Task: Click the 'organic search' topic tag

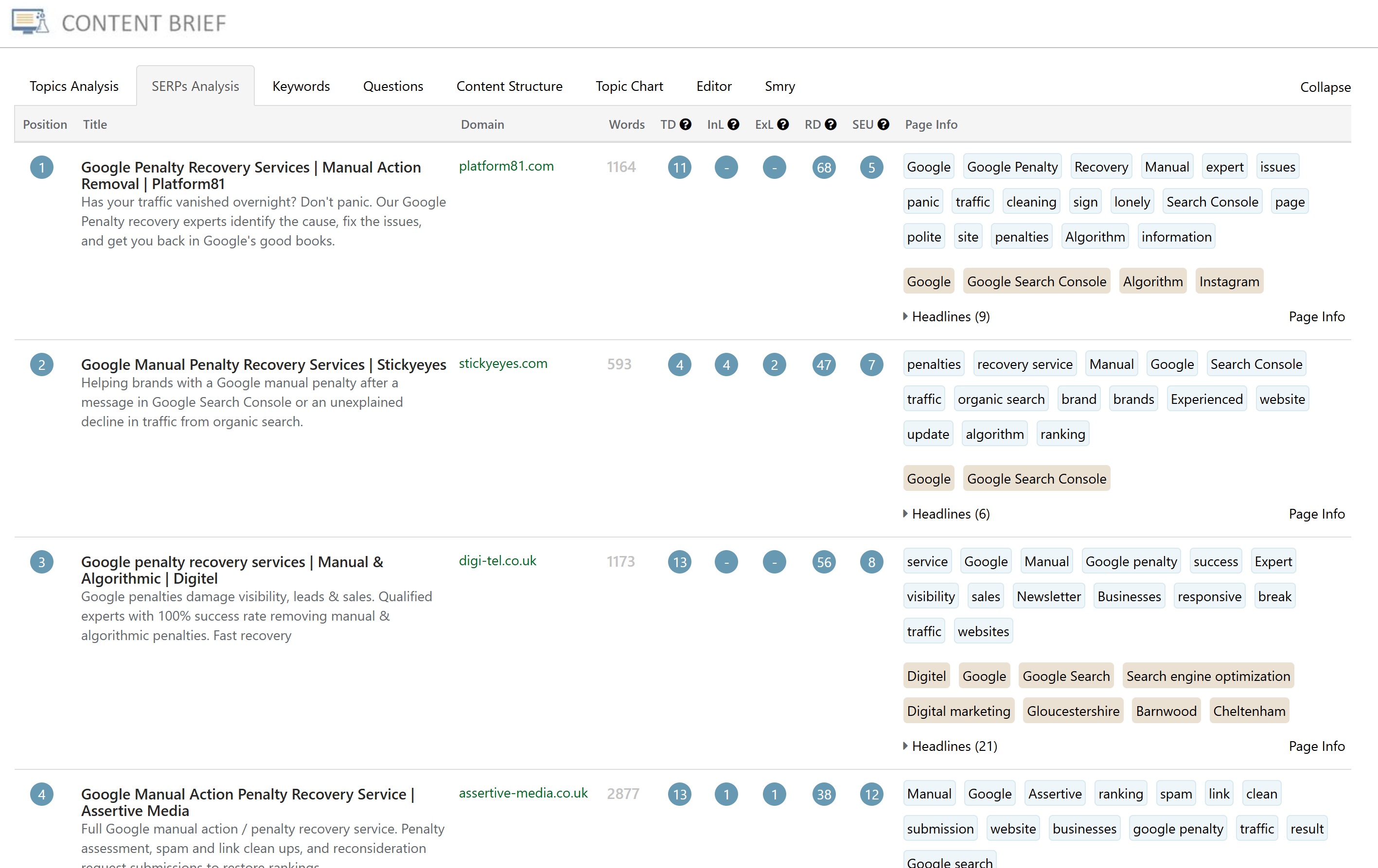Action: click(1002, 399)
